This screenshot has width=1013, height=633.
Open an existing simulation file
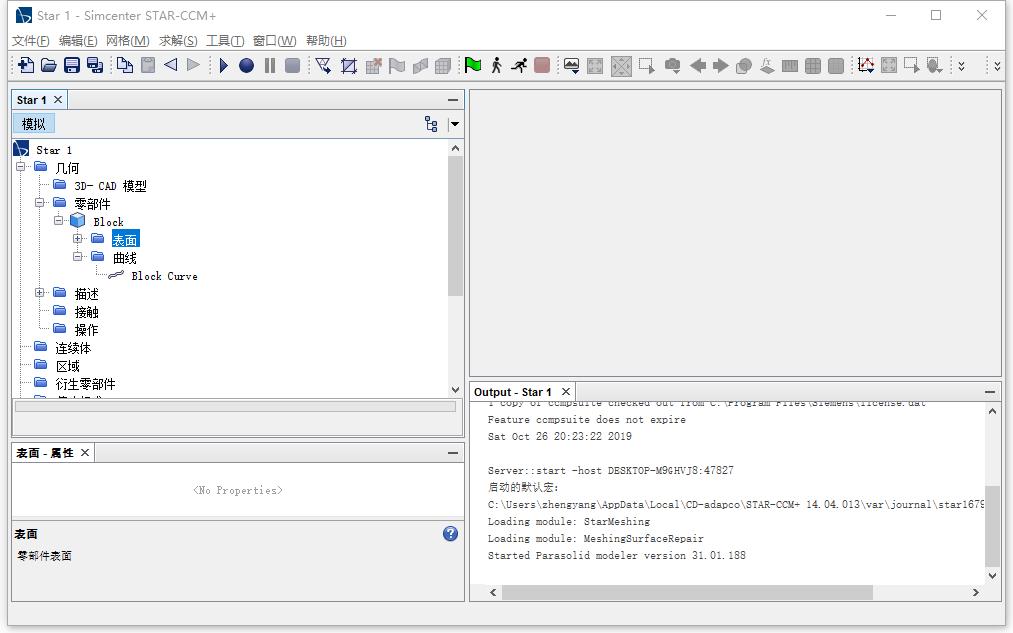[48, 65]
